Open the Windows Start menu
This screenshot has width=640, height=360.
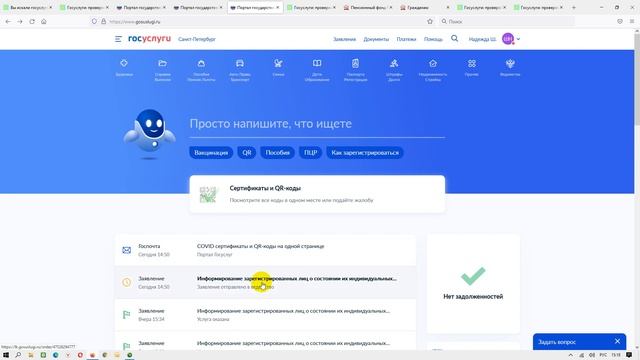click(6, 355)
